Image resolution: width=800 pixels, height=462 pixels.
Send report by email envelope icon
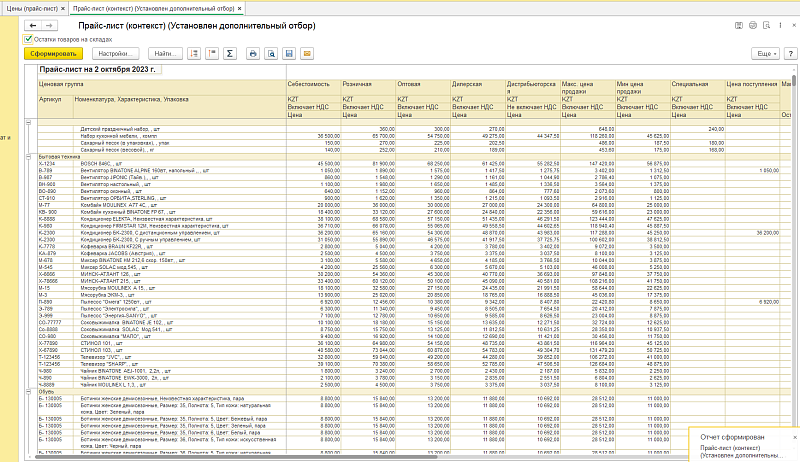pos(307,52)
